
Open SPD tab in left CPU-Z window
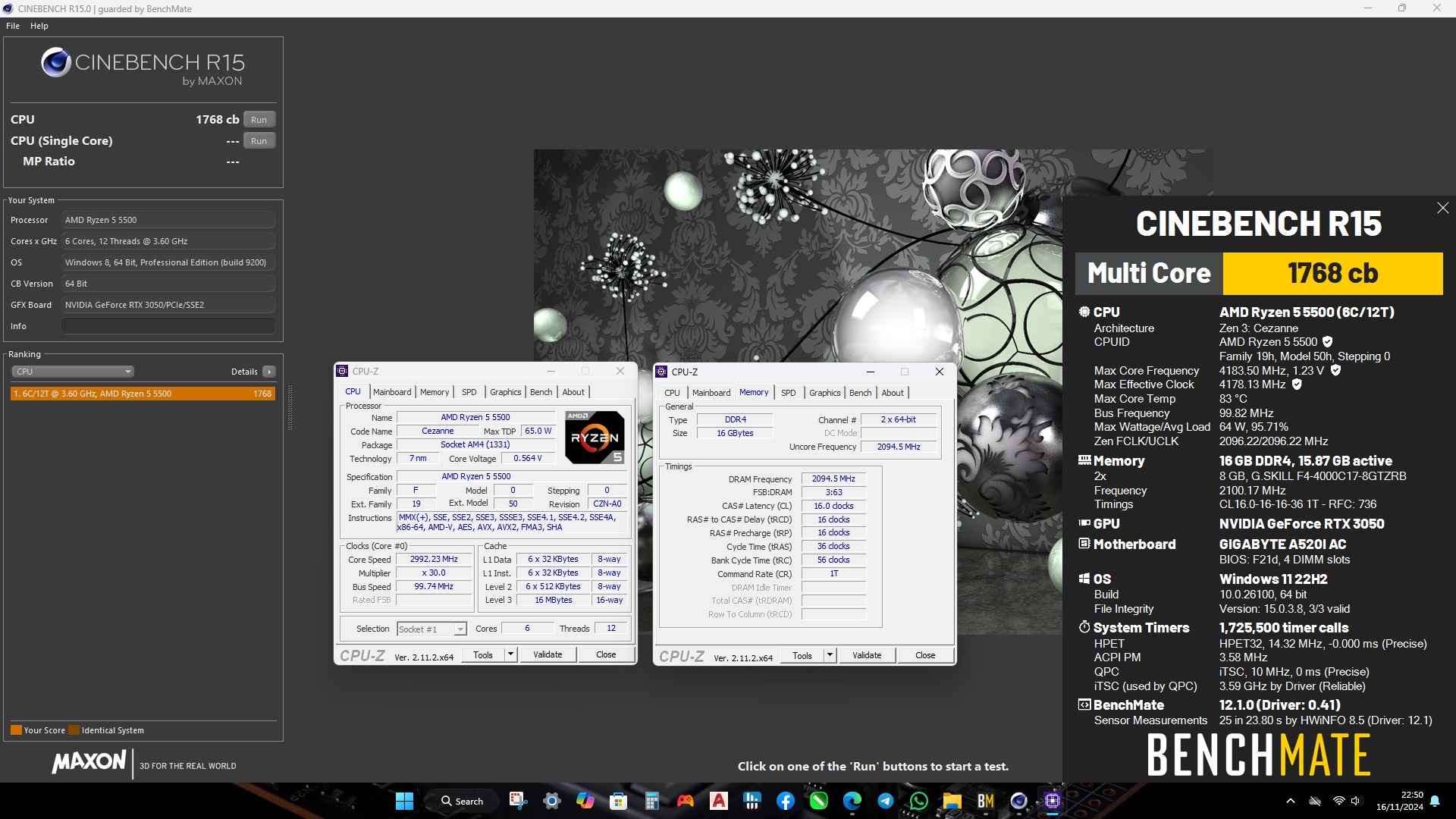pyautogui.click(x=469, y=392)
